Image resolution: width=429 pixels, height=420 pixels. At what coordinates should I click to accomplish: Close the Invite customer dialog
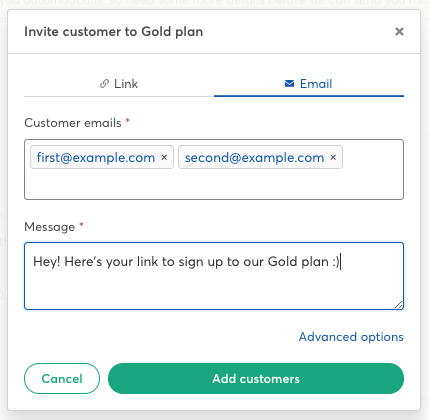point(399,32)
